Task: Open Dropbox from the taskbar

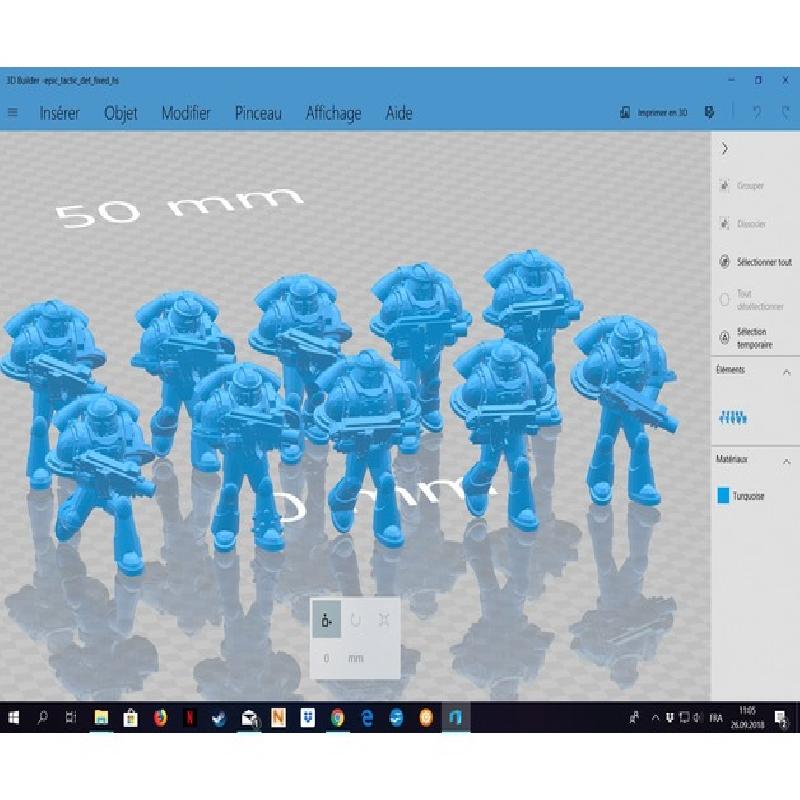Action: 308,718
